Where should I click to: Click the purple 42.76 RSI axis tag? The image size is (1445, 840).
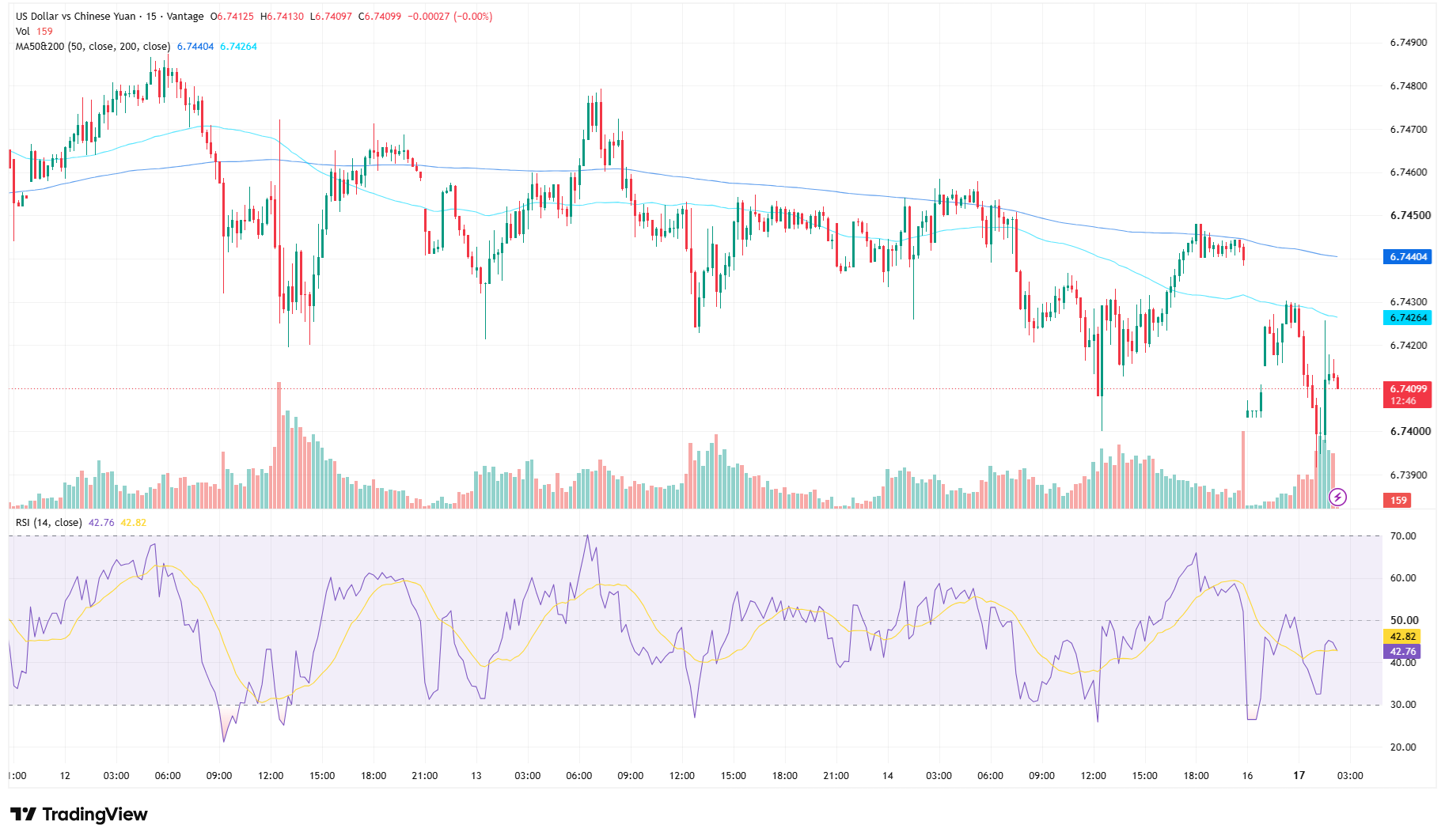pyautogui.click(x=1402, y=652)
